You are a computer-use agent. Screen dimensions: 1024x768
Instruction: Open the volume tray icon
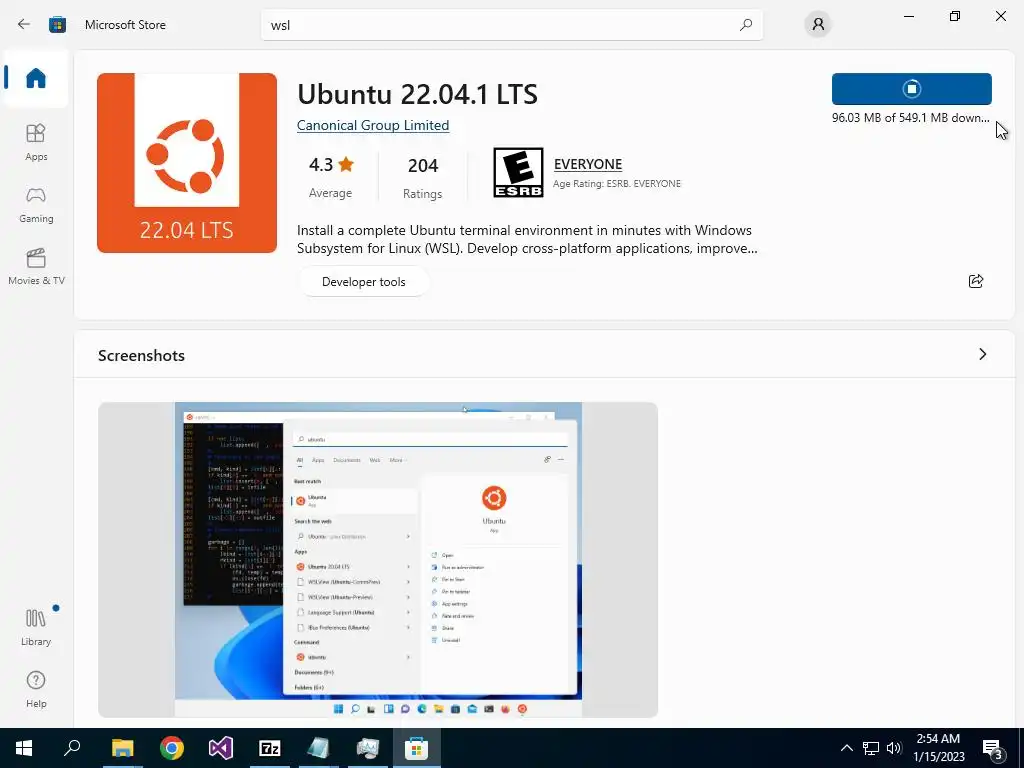pos(894,748)
